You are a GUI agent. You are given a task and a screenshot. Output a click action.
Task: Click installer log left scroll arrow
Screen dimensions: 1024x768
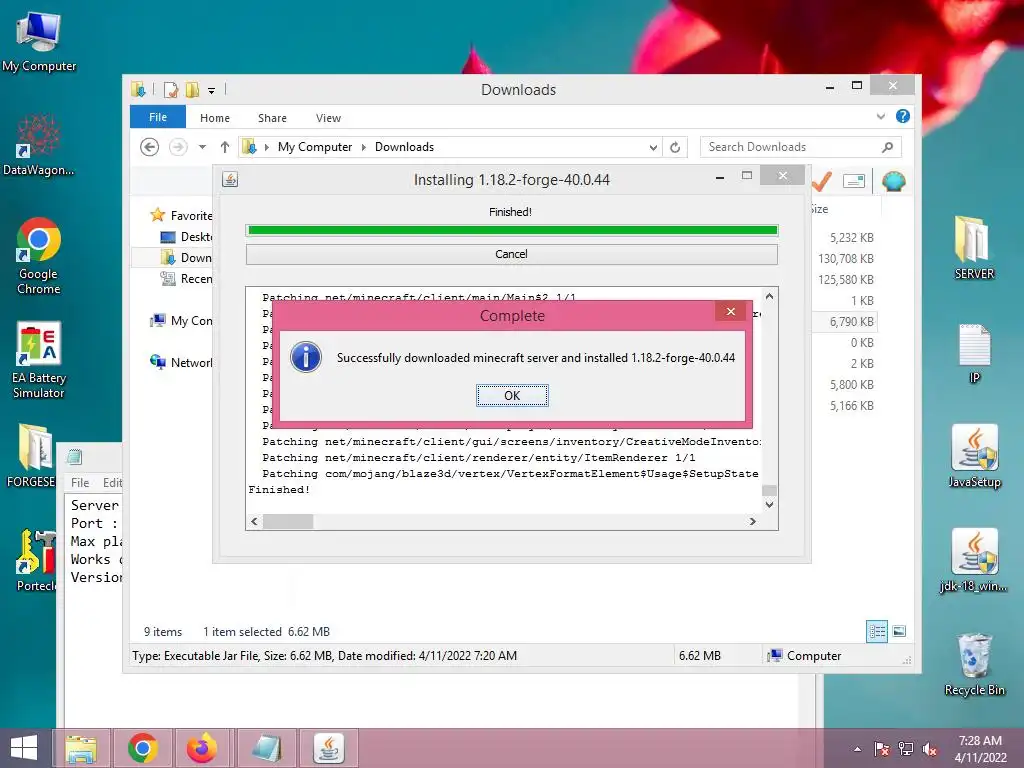(255, 521)
